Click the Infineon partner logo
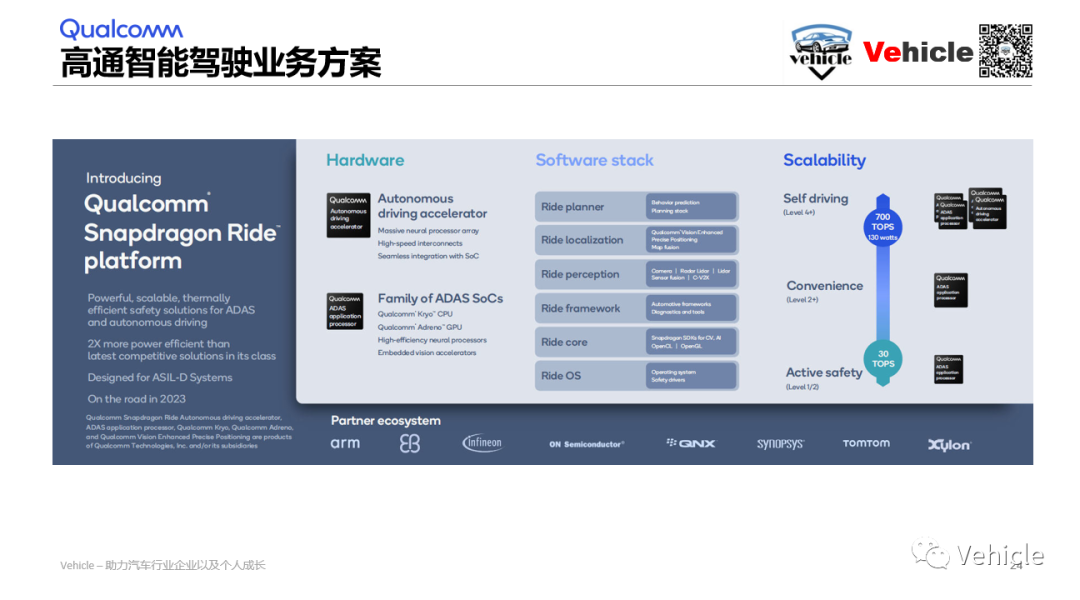This screenshot has height=600, width=1080. coord(482,443)
